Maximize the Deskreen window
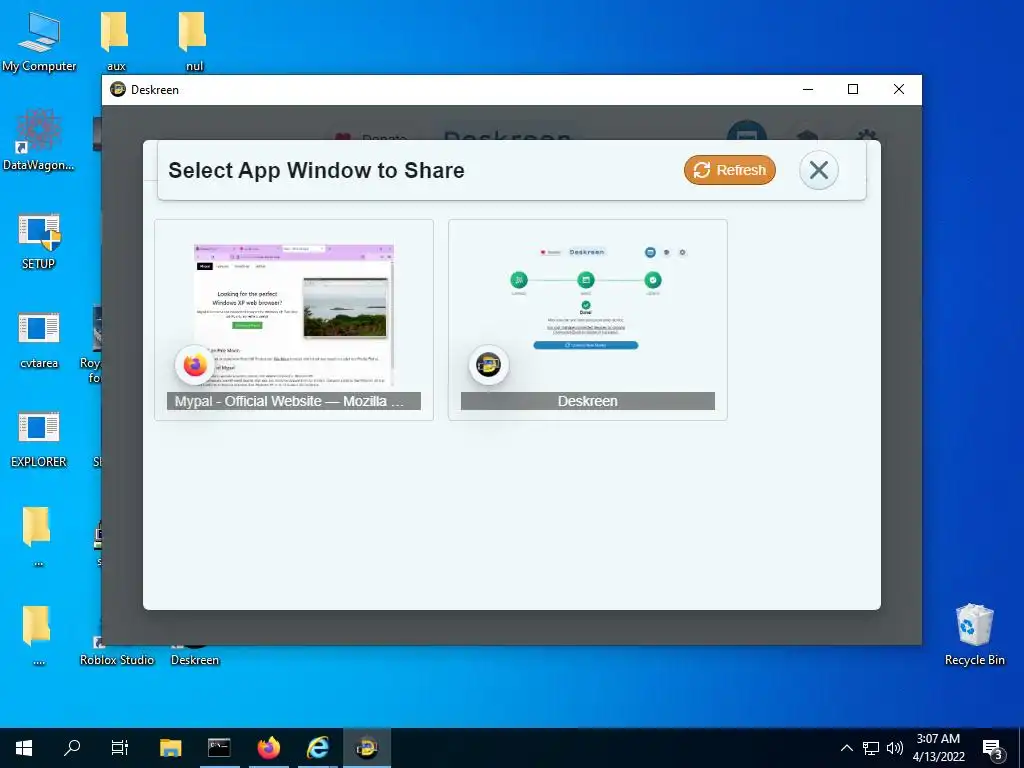Screen dimensions: 1024x768 point(853,89)
